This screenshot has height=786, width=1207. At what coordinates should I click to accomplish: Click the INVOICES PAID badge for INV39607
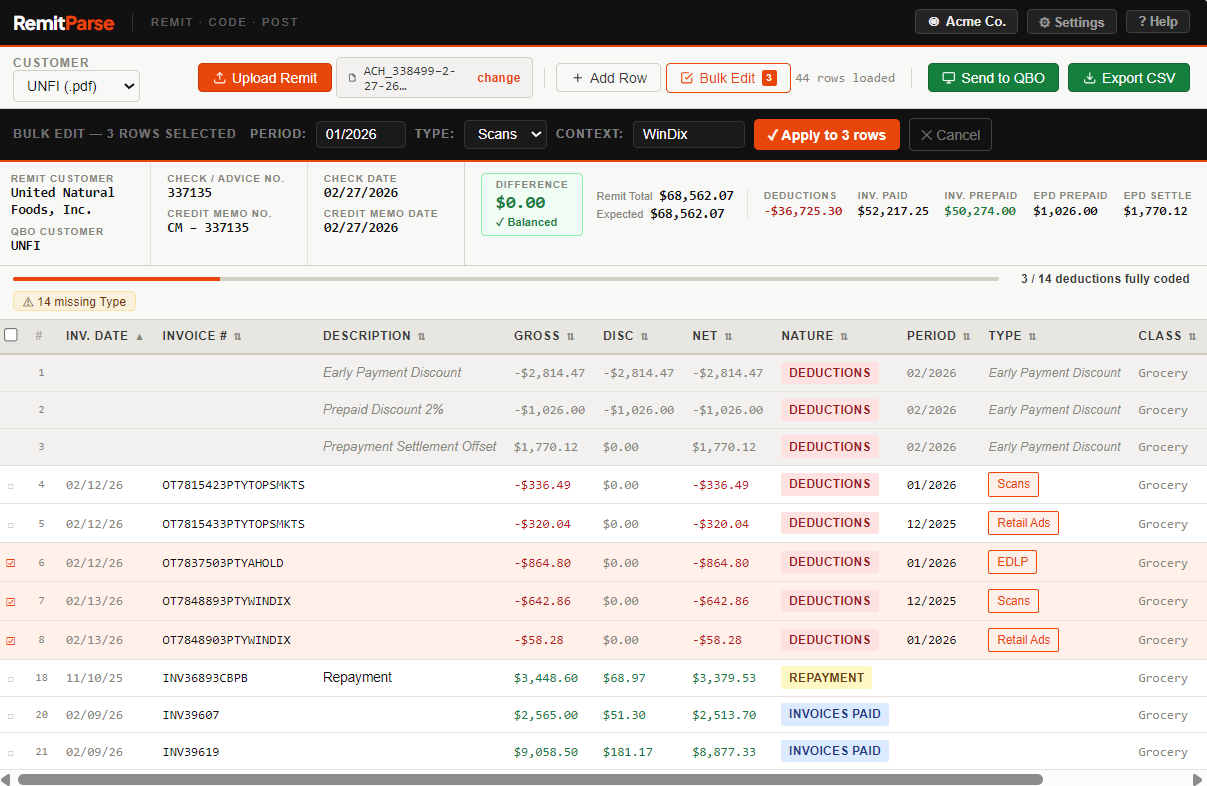click(835, 715)
